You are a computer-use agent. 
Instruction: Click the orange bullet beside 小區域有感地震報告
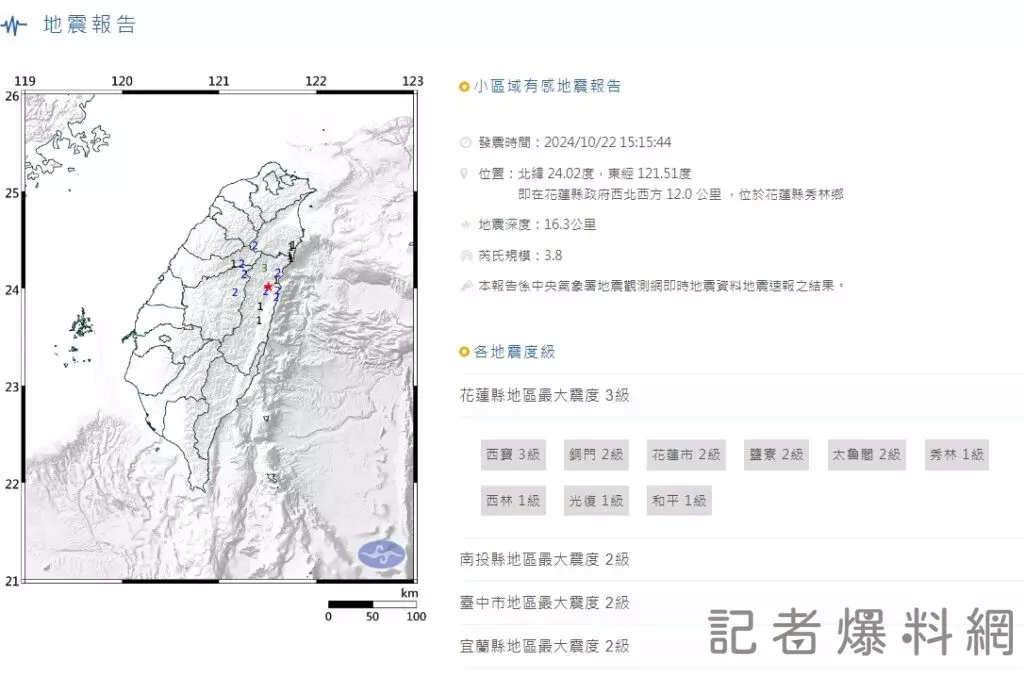(x=464, y=87)
